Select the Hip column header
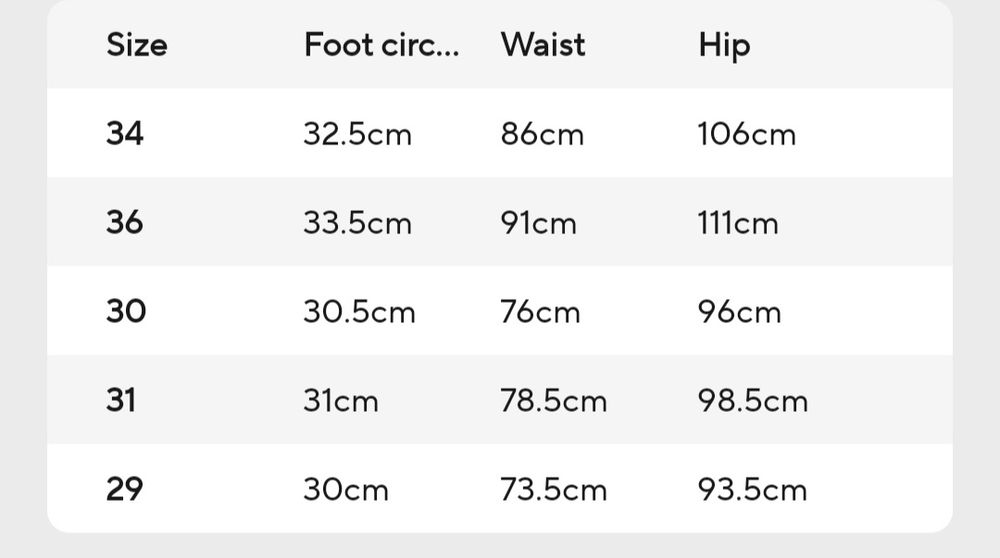 coord(724,45)
